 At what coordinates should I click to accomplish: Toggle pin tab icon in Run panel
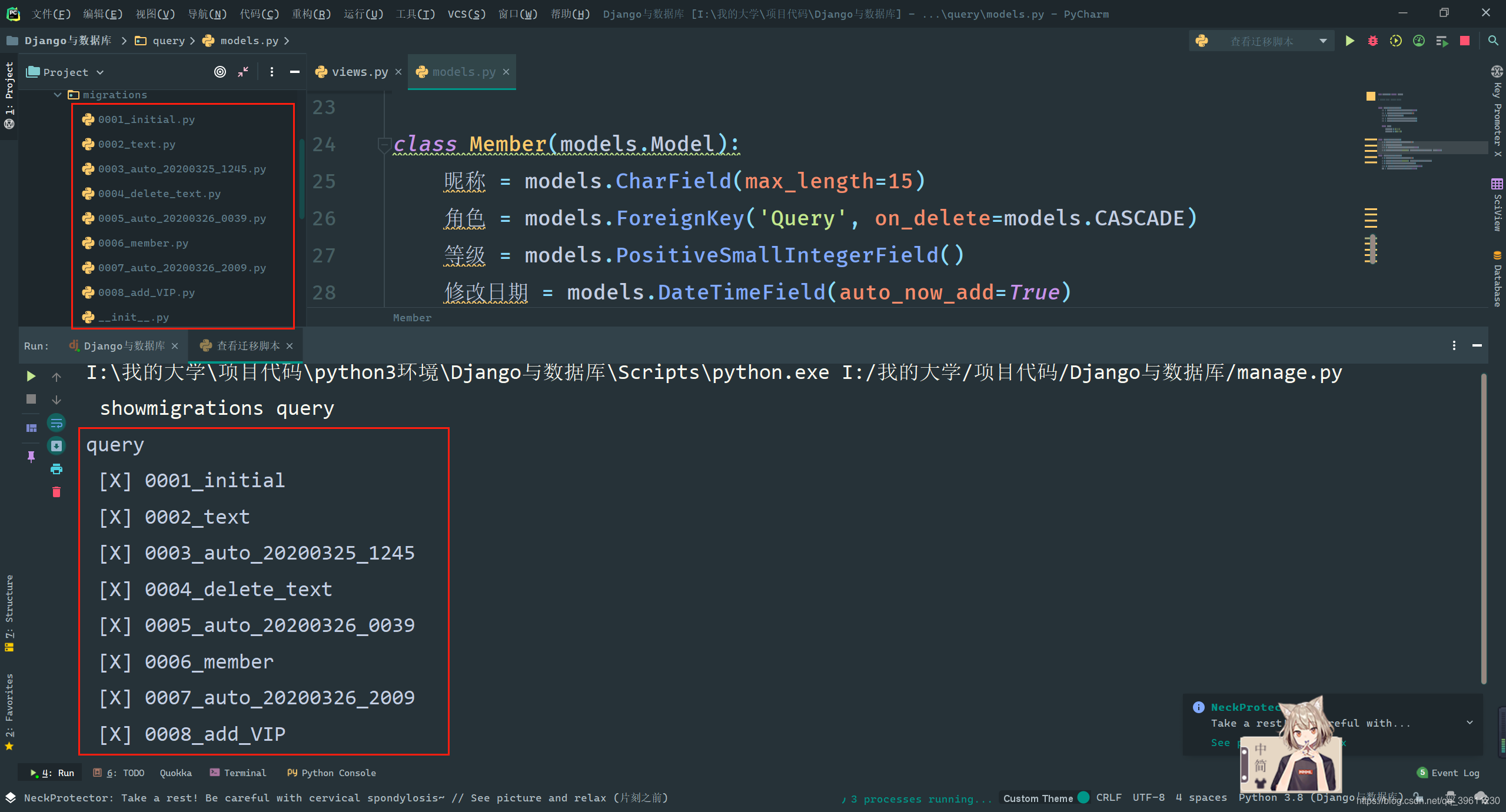[31, 456]
